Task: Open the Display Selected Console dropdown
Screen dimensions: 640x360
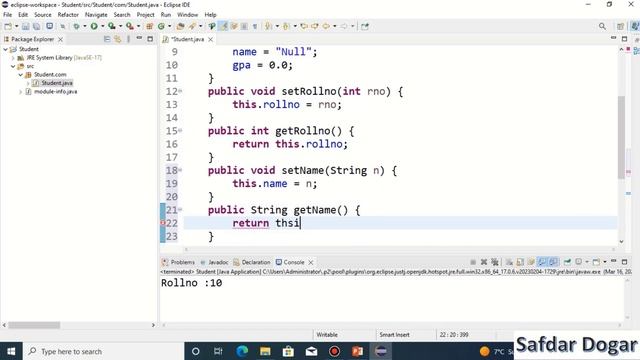Action: click(x=587, y=262)
